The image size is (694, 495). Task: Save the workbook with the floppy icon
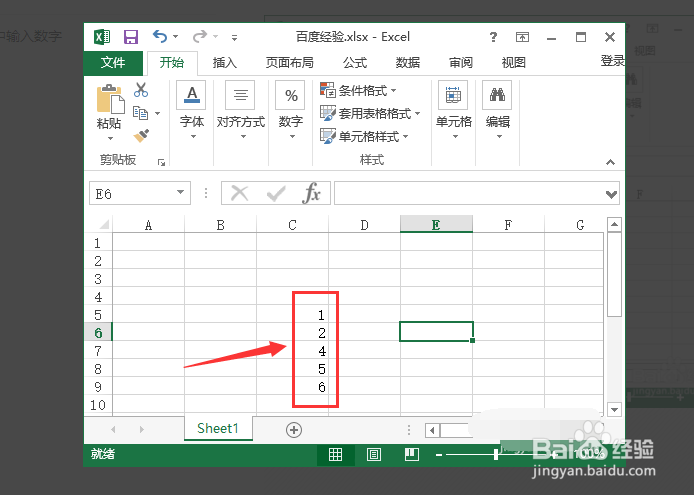[131, 37]
